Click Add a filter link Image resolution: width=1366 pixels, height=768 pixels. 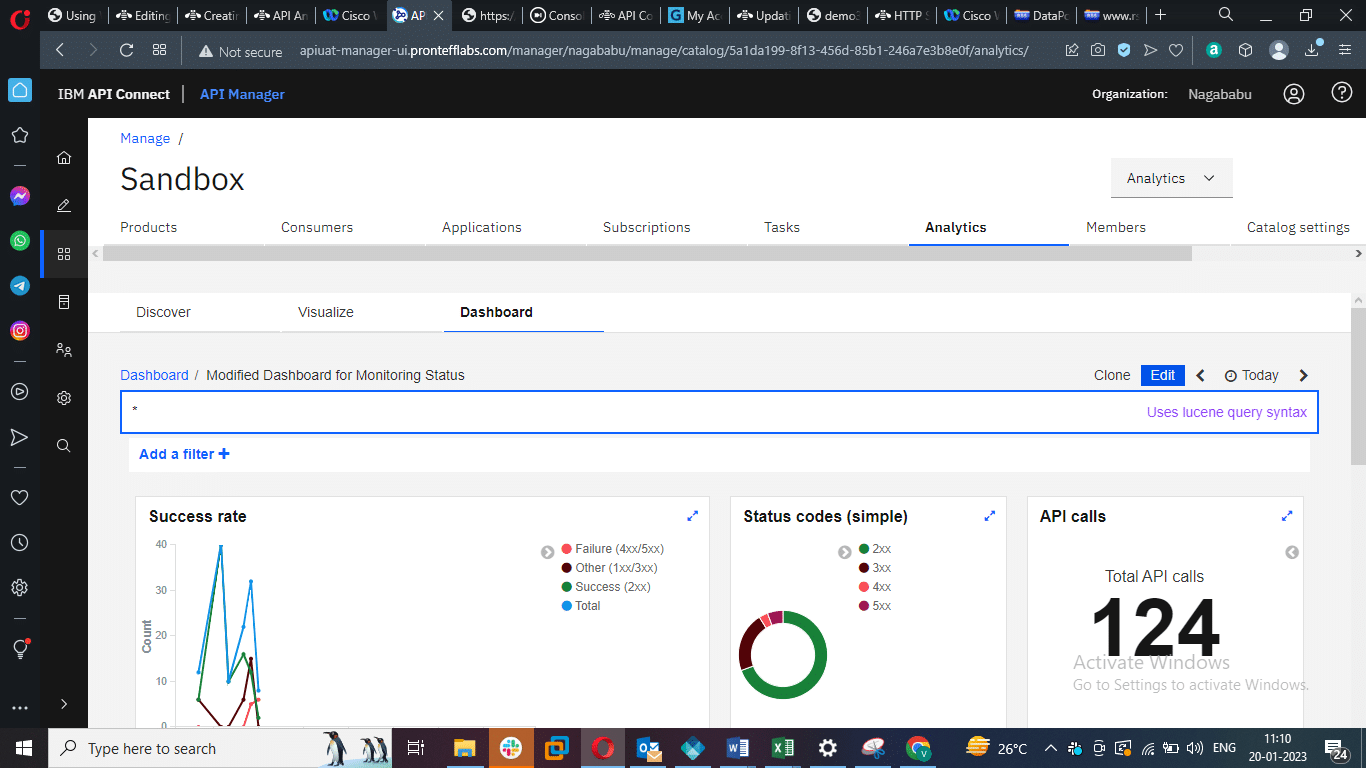pos(184,454)
